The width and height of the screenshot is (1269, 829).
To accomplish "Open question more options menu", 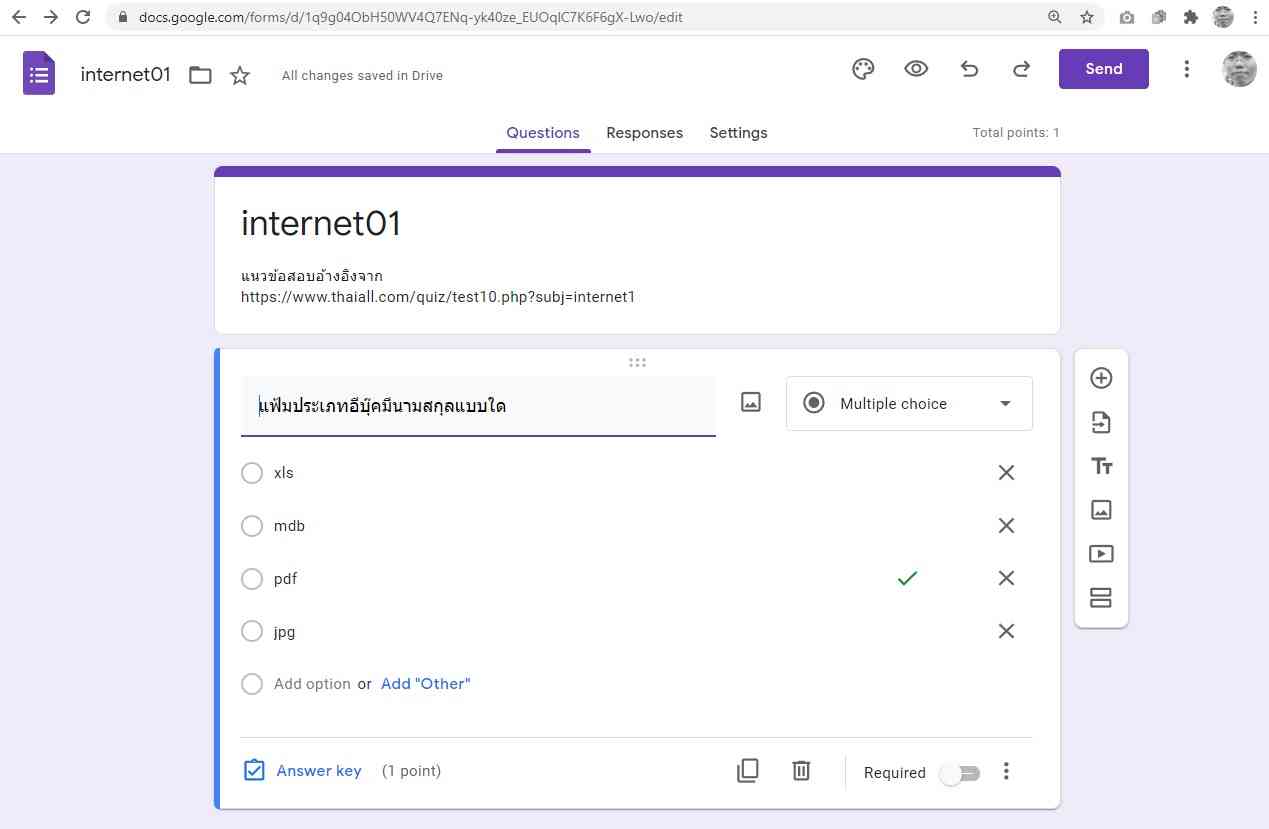I will [1006, 771].
